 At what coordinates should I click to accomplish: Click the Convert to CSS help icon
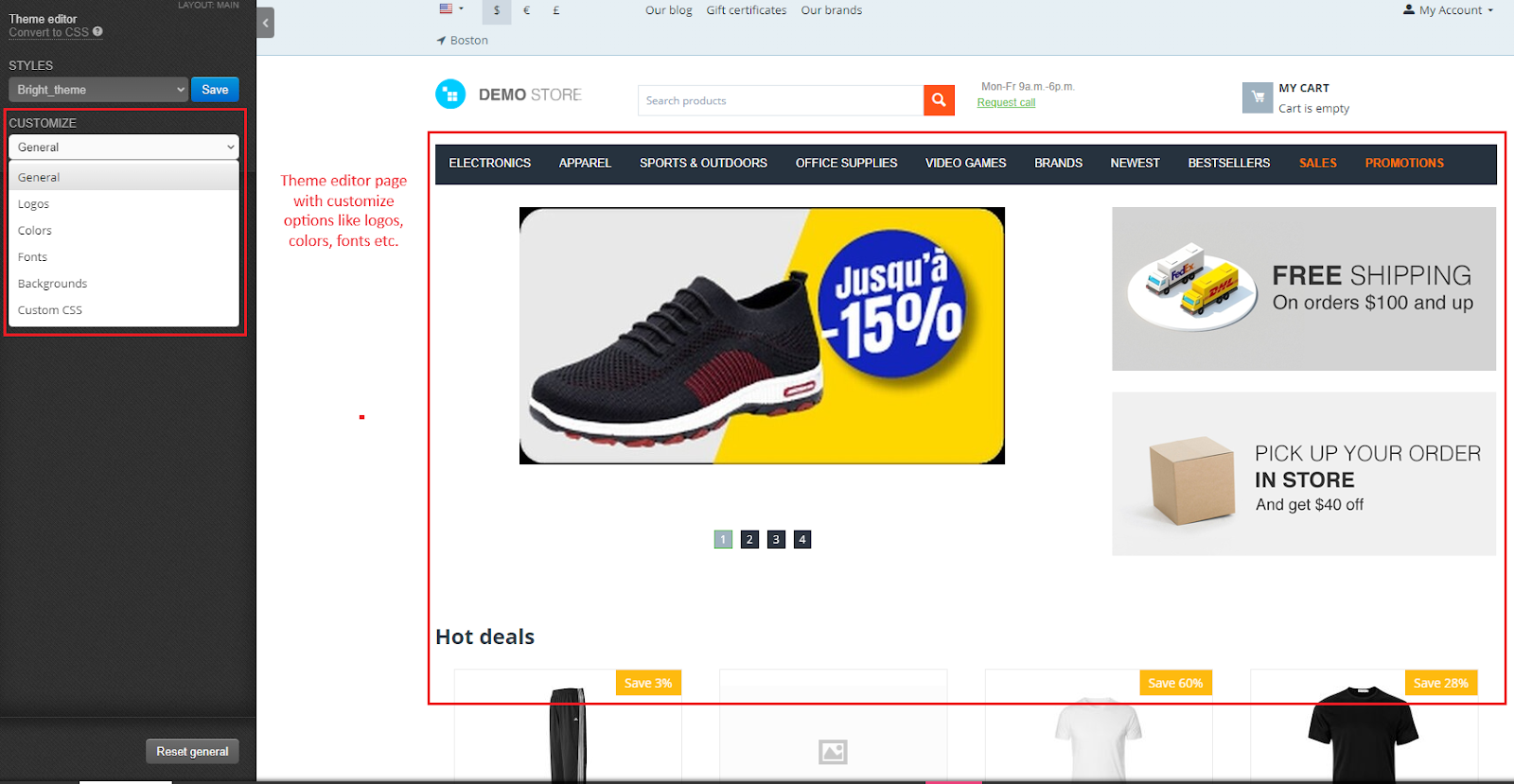coord(97,31)
